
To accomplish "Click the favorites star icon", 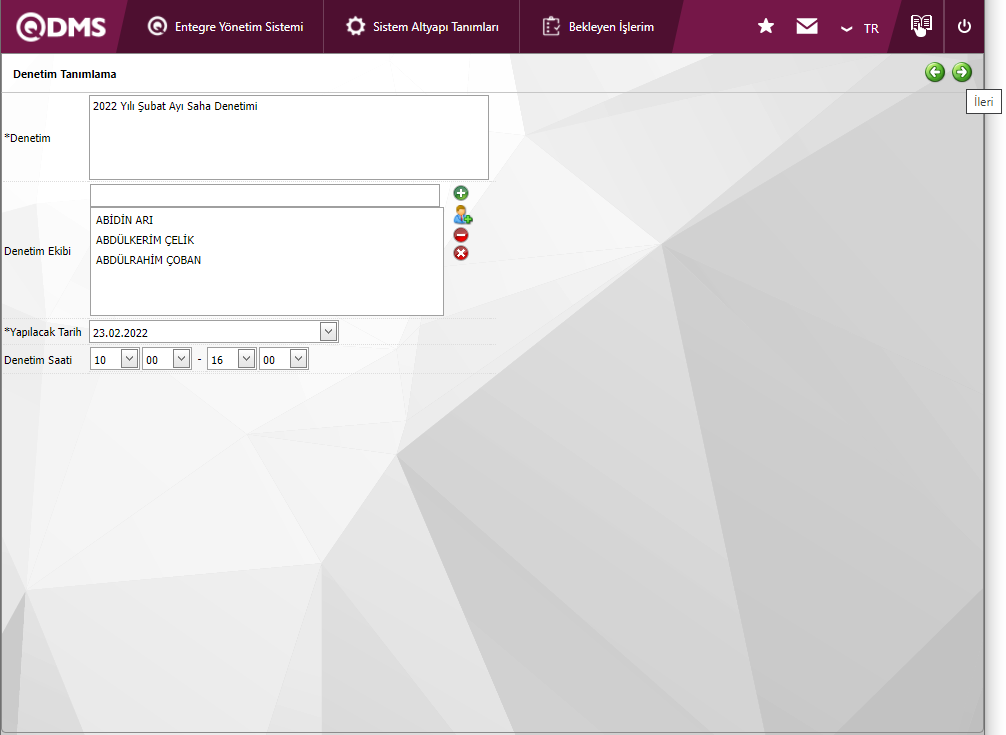I will pos(765,26).
